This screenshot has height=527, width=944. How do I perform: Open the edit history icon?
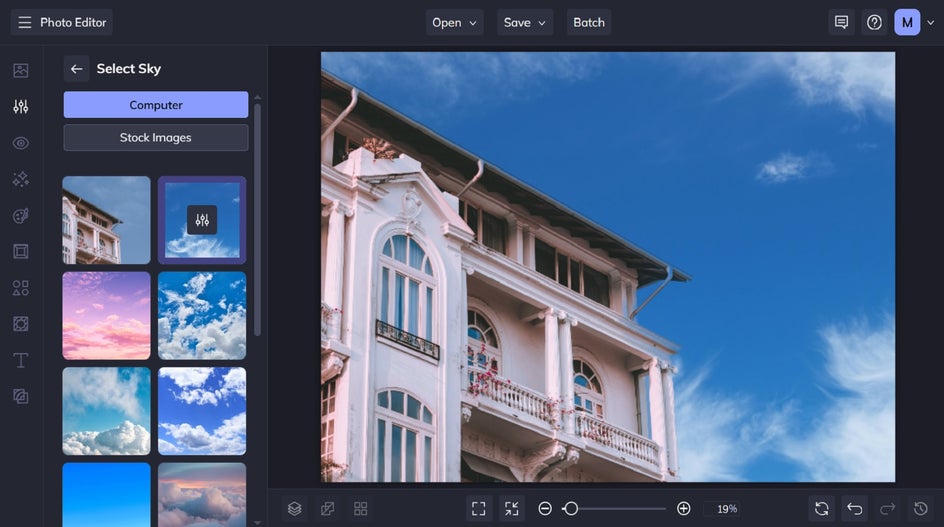[x=921, y=509]
